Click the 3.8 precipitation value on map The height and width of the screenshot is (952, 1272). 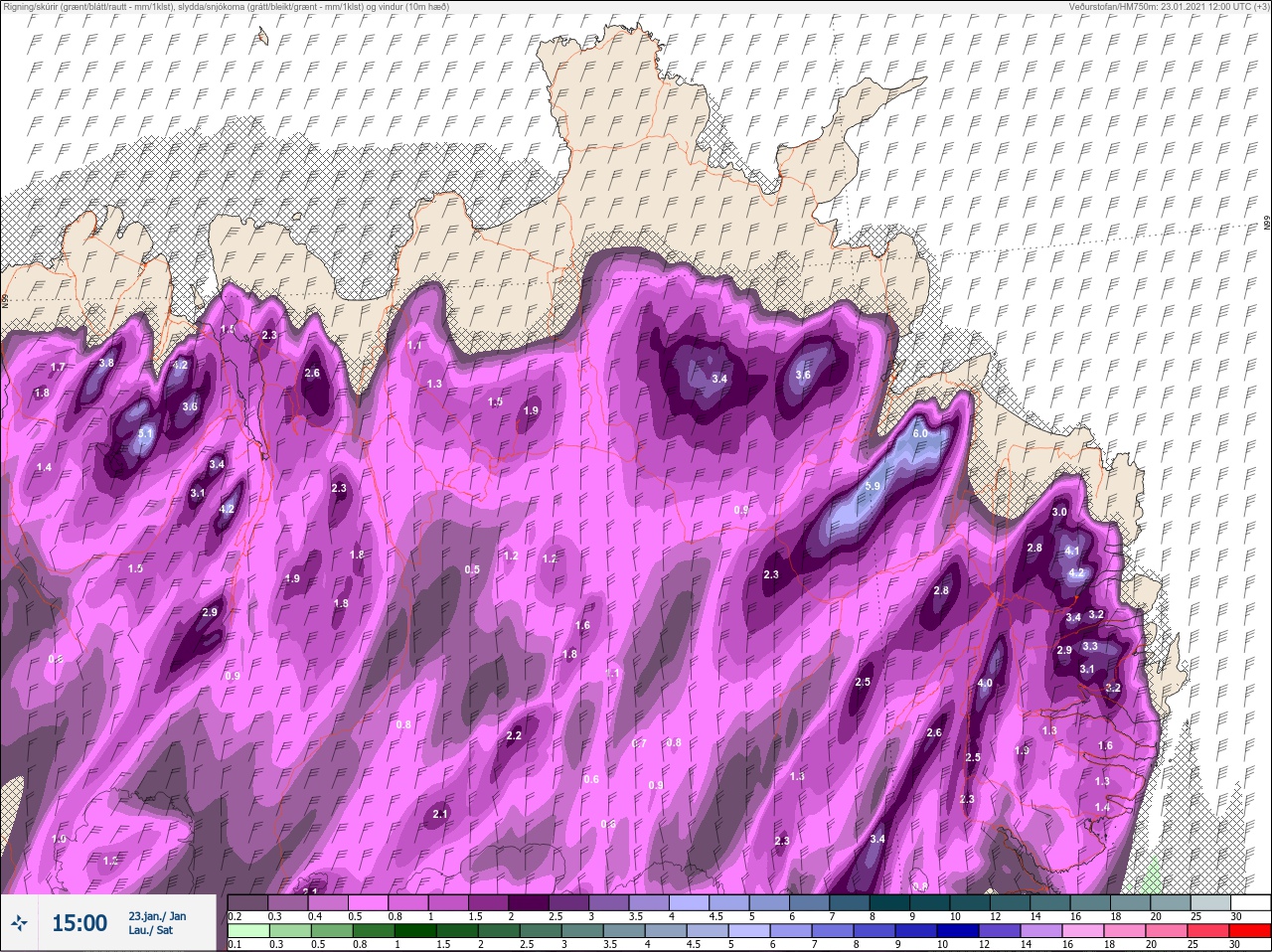[107, 364]
